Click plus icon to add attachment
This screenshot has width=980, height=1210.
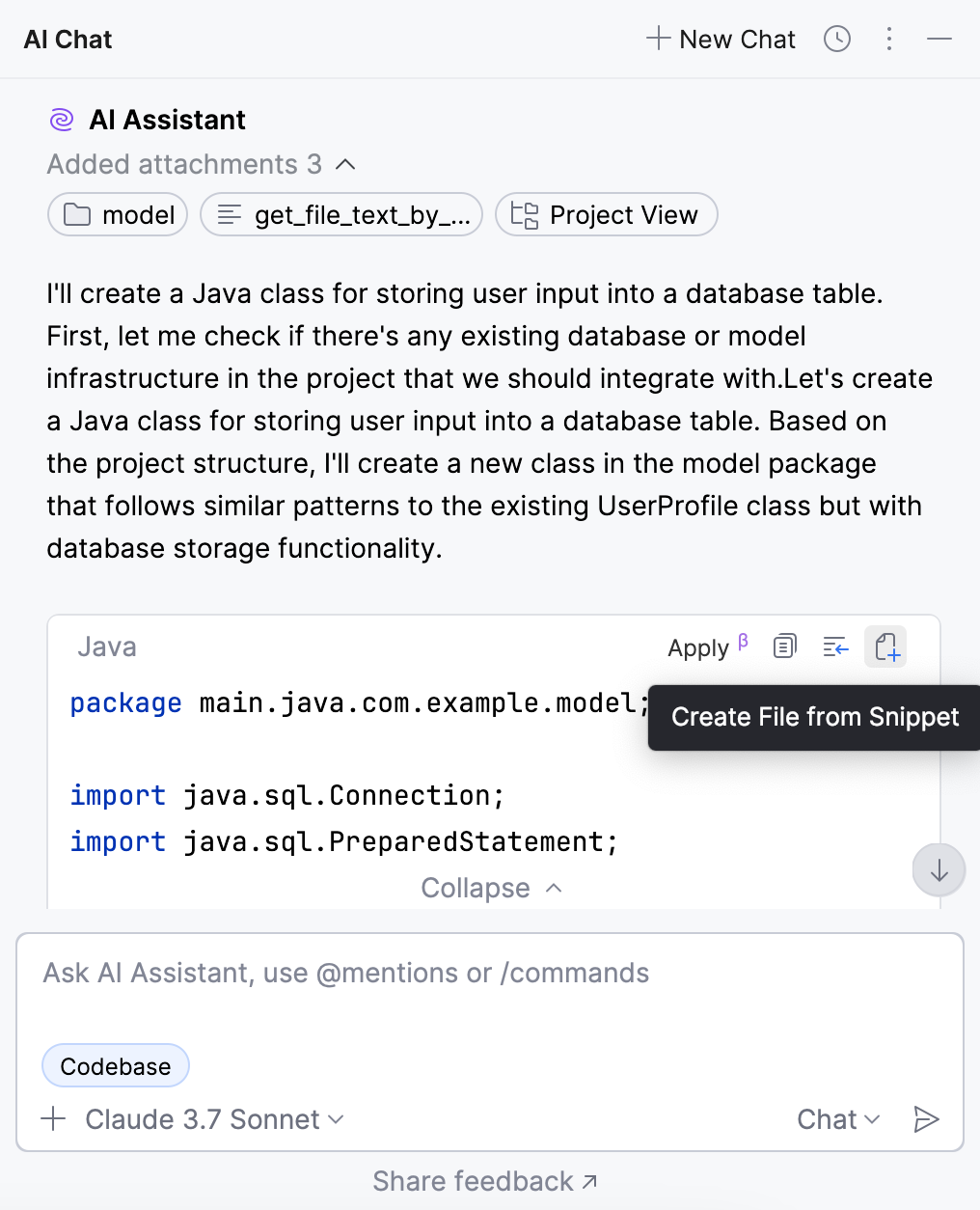[x=54, y=1119]
